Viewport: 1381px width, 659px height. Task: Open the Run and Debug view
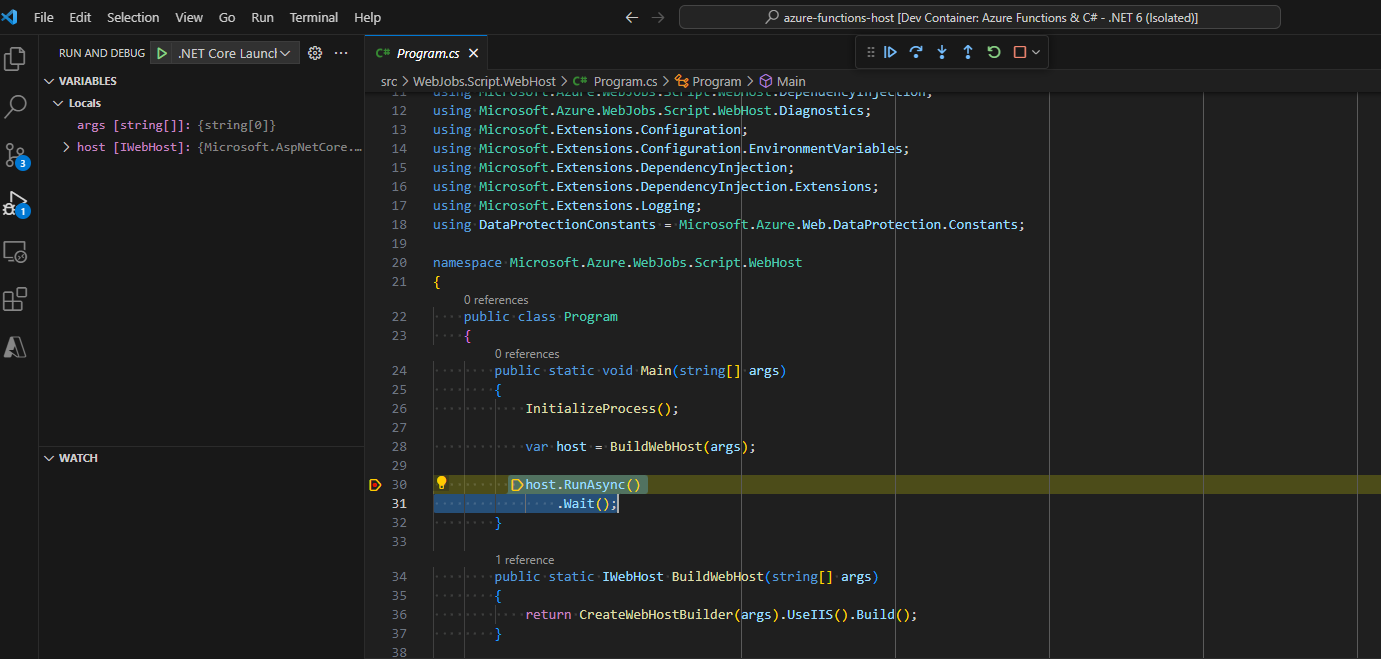(15, 203)
